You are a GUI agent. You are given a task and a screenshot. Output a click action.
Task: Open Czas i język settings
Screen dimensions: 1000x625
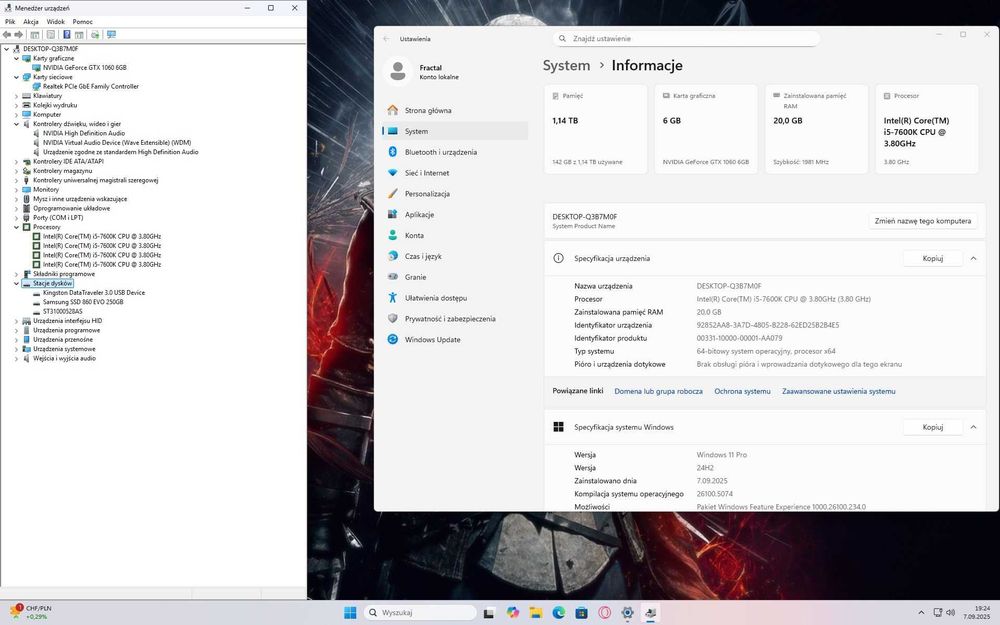tap(455, 256)
